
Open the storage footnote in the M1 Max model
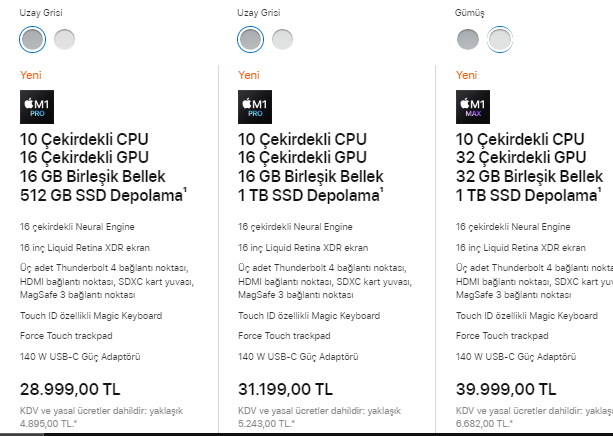pyautogui.click(x=600, y=189)
